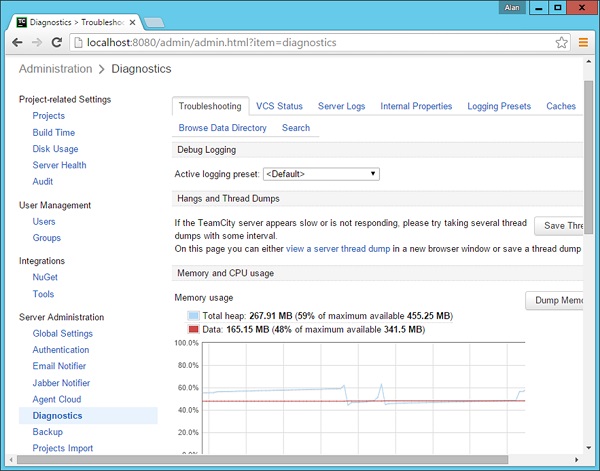Open the Browse Data Directory tab
This screenshot has width=600, height=471.
tap(222, 128)
